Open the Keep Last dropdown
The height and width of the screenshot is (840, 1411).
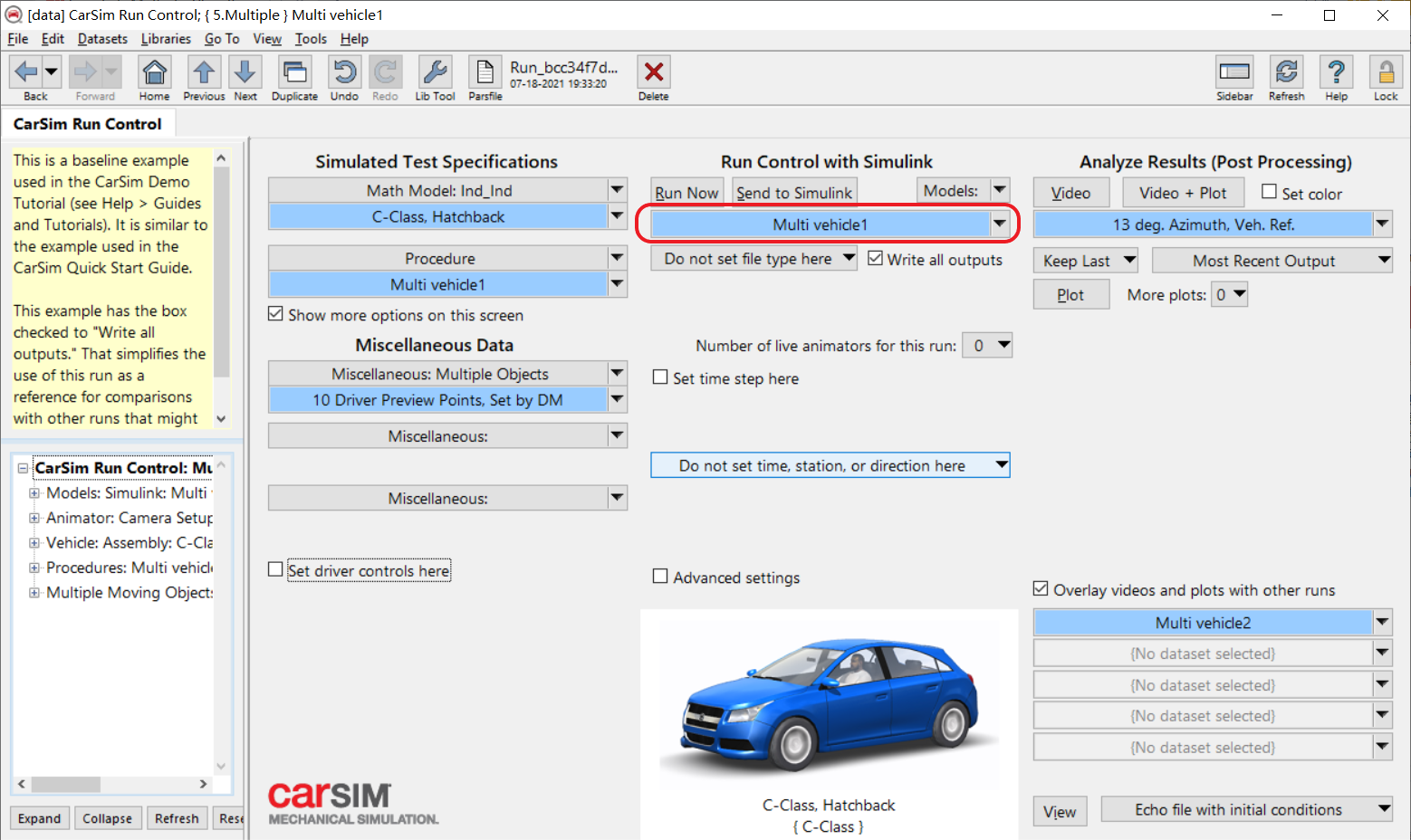(1086, 261)
